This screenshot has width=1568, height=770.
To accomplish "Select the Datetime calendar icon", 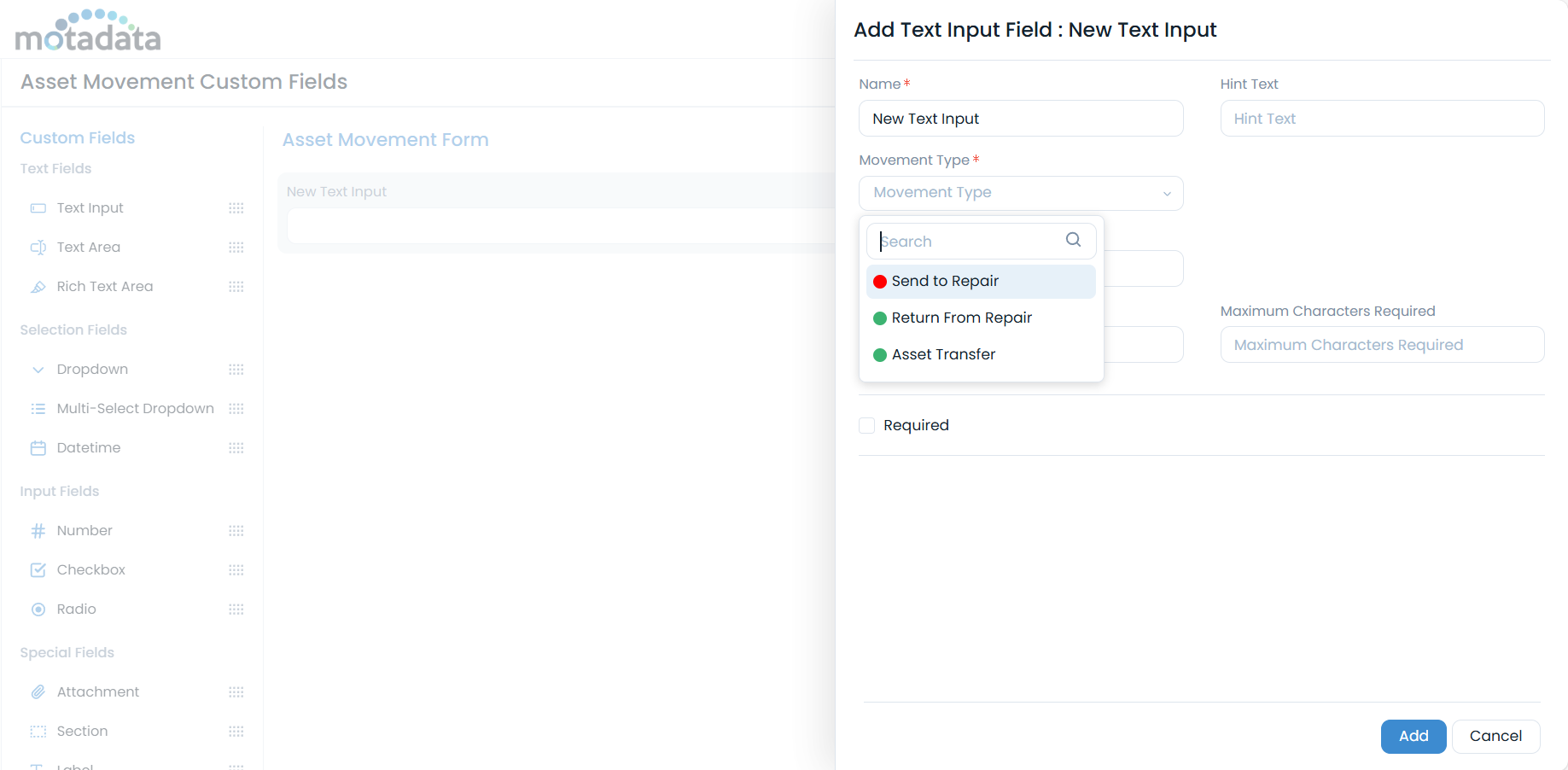I will tap(38, 447).
